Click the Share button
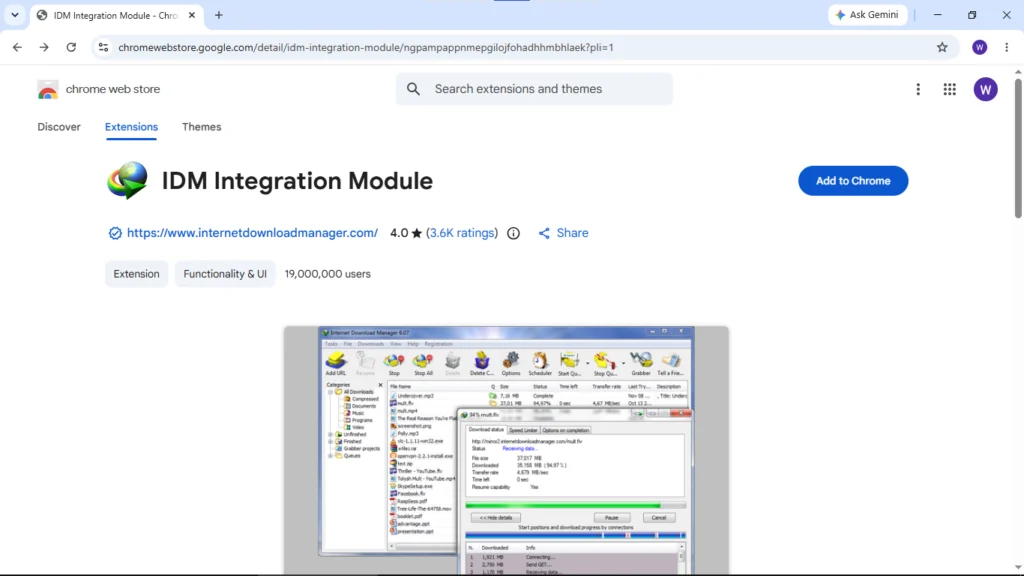 (x=563, y=233)
